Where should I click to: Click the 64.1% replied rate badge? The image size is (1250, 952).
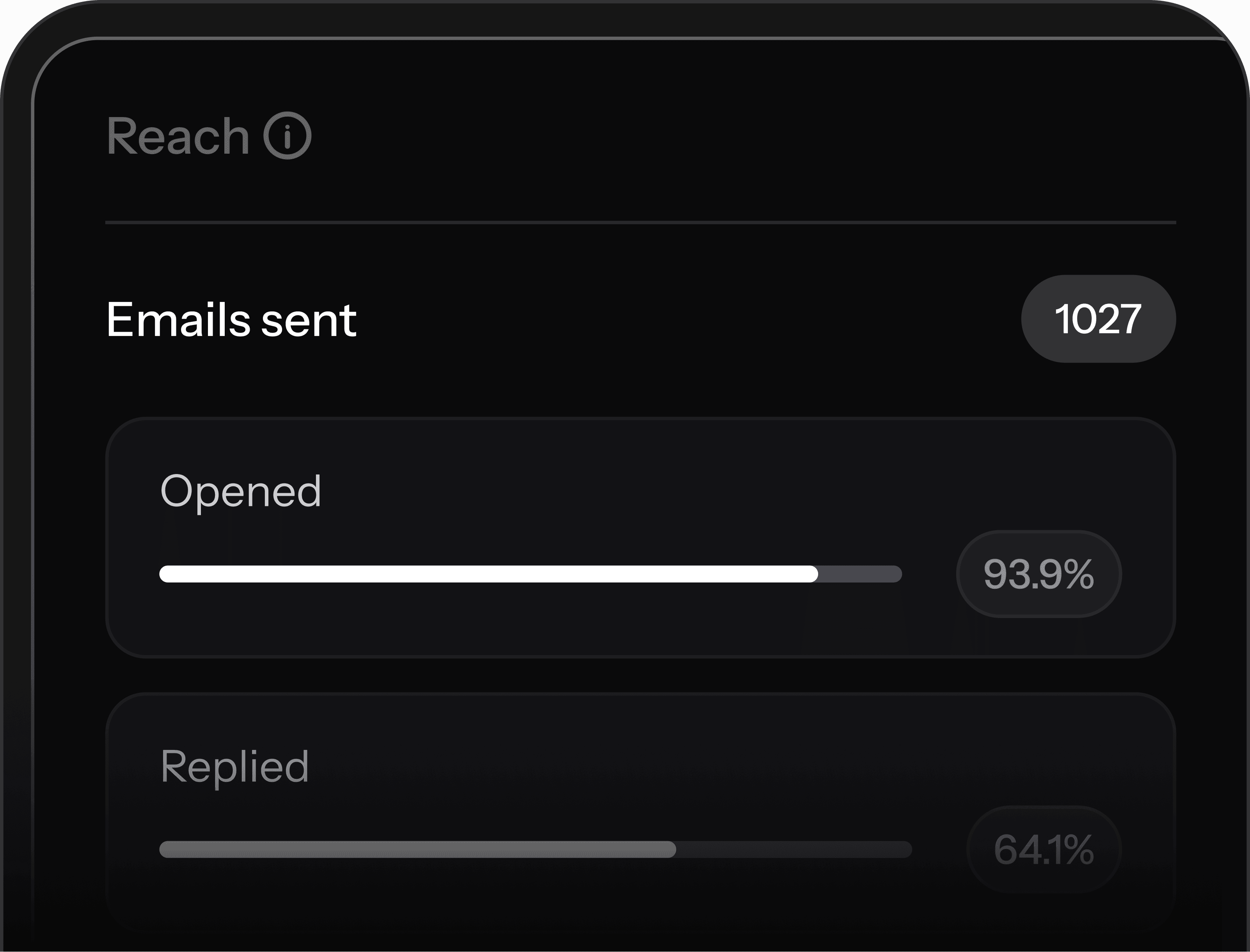coord(1044,849)
